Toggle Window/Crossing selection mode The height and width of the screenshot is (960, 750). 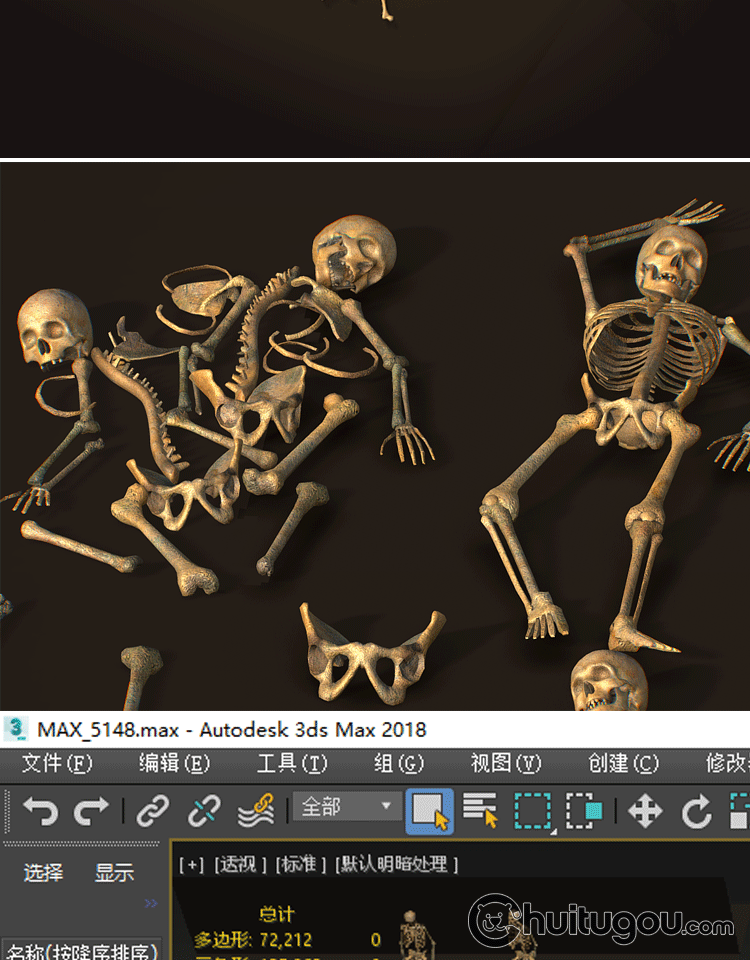[x=584, y=810]
